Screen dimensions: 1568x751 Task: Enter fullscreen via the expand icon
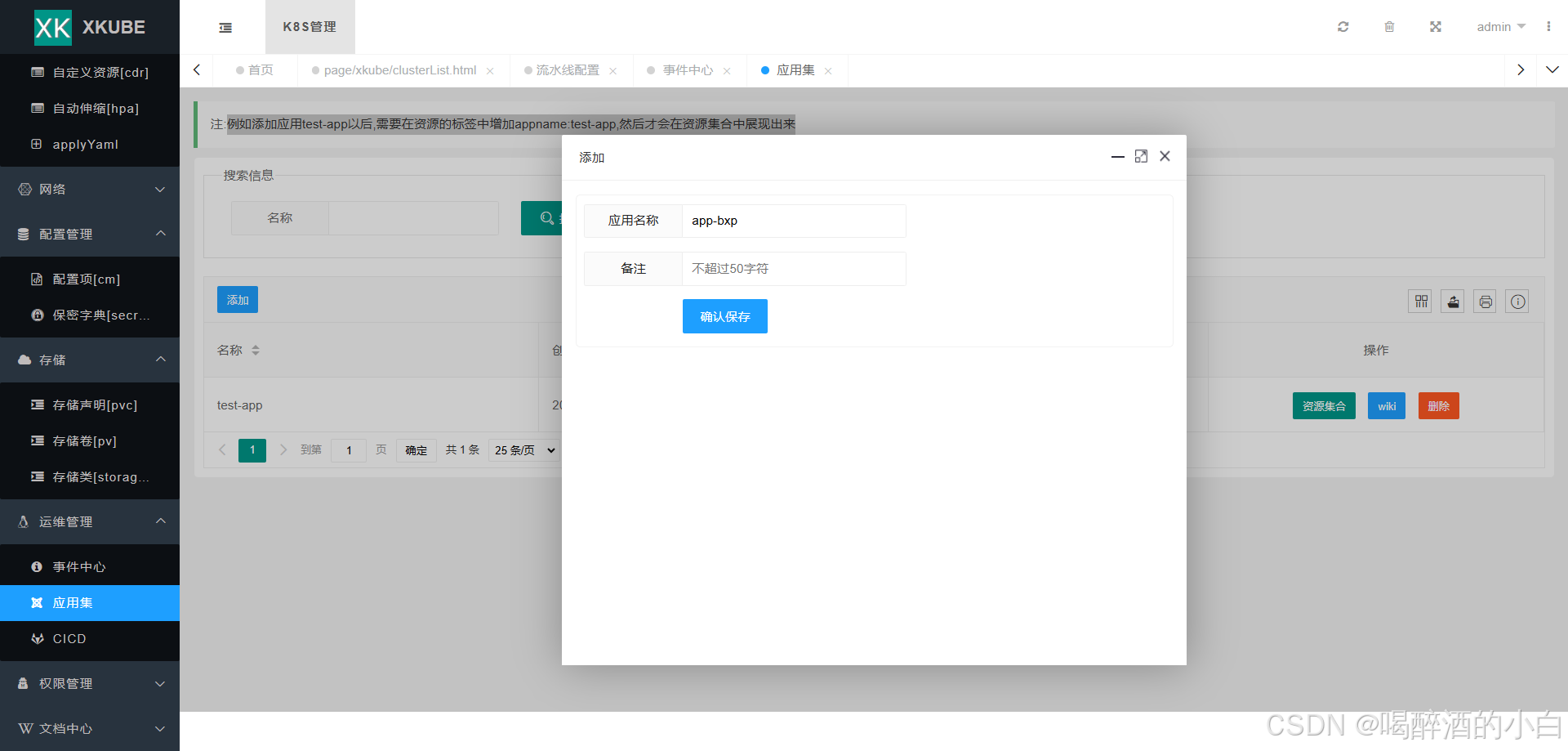(x=1436, y=27)
